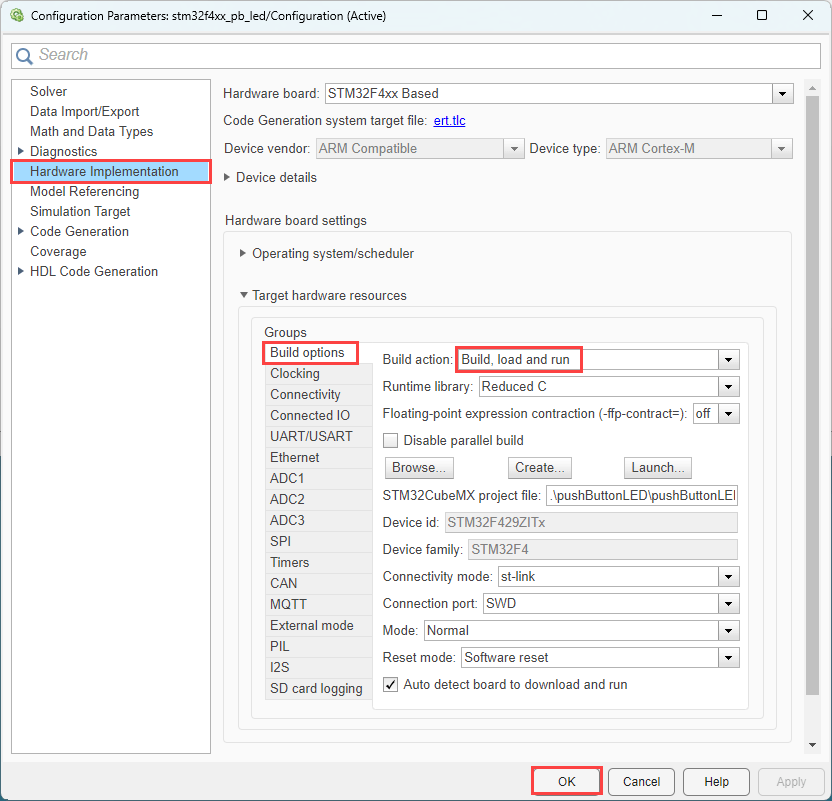Select the PIL group

click(318, 646)
